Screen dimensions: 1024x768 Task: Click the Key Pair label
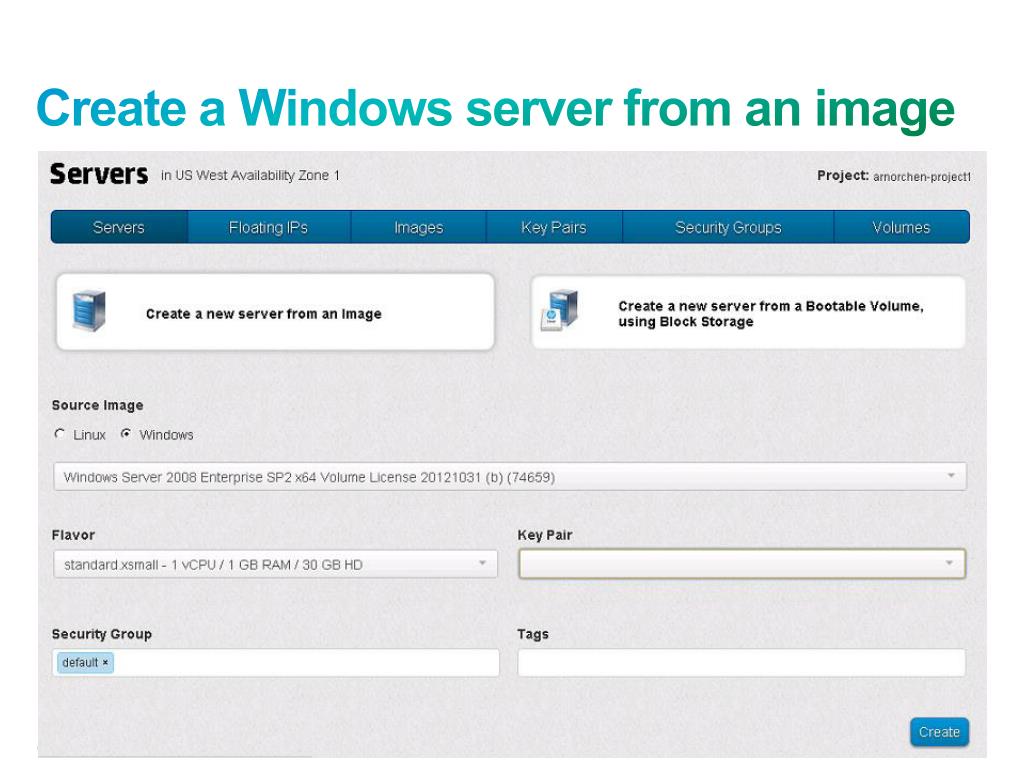pyautogui.click(x=545, y=535)
